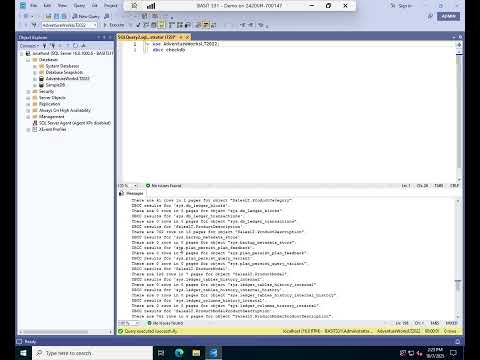Image resolution: width=480 pixels, height=360 pixels.
Task: Click the Parse checkmark icon in the toolbar
Action: [138, 25]
